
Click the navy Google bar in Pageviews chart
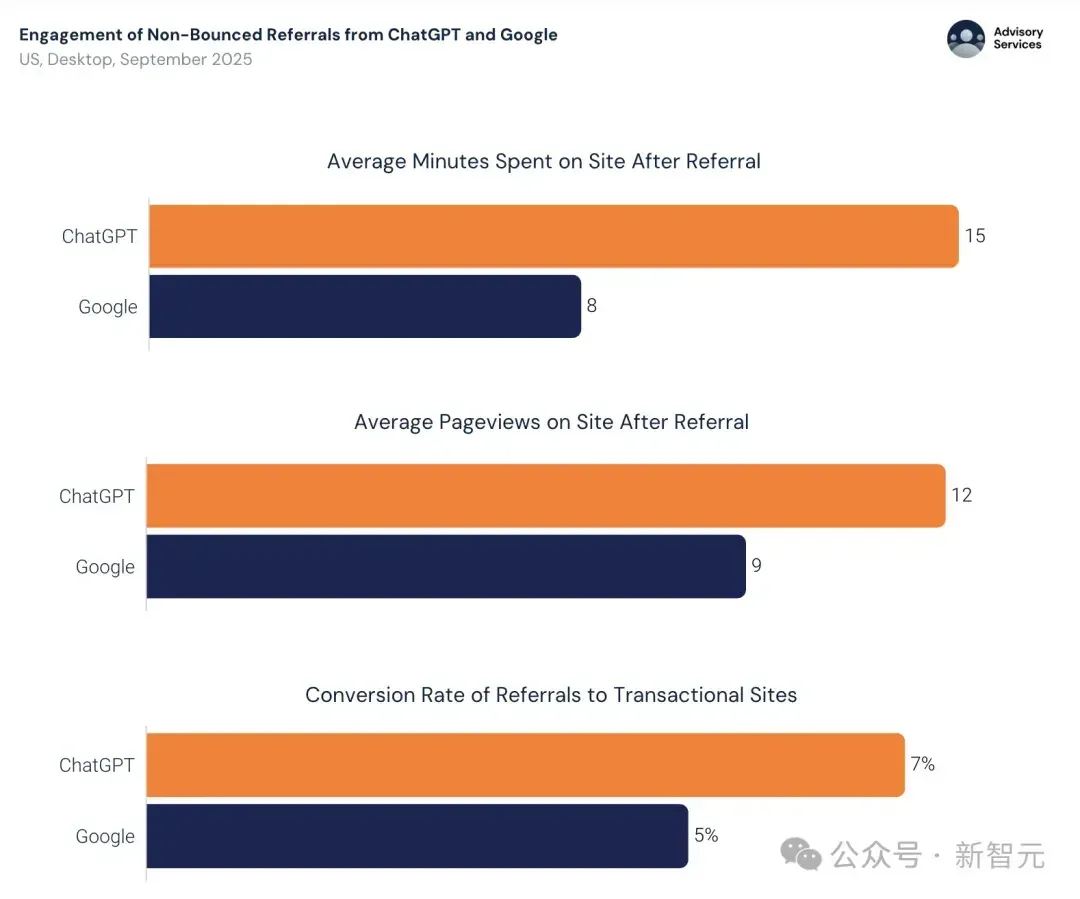click(x=446, y=566)
